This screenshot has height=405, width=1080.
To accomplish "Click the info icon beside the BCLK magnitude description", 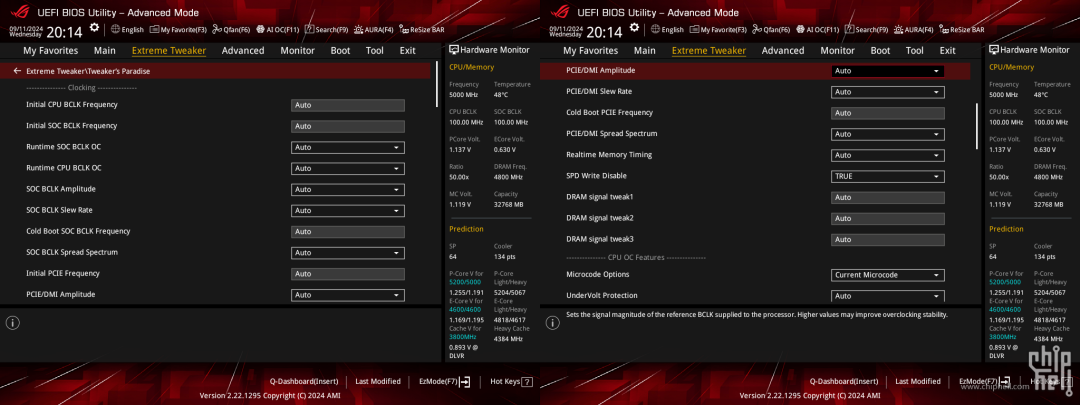I will coord(554,322).
